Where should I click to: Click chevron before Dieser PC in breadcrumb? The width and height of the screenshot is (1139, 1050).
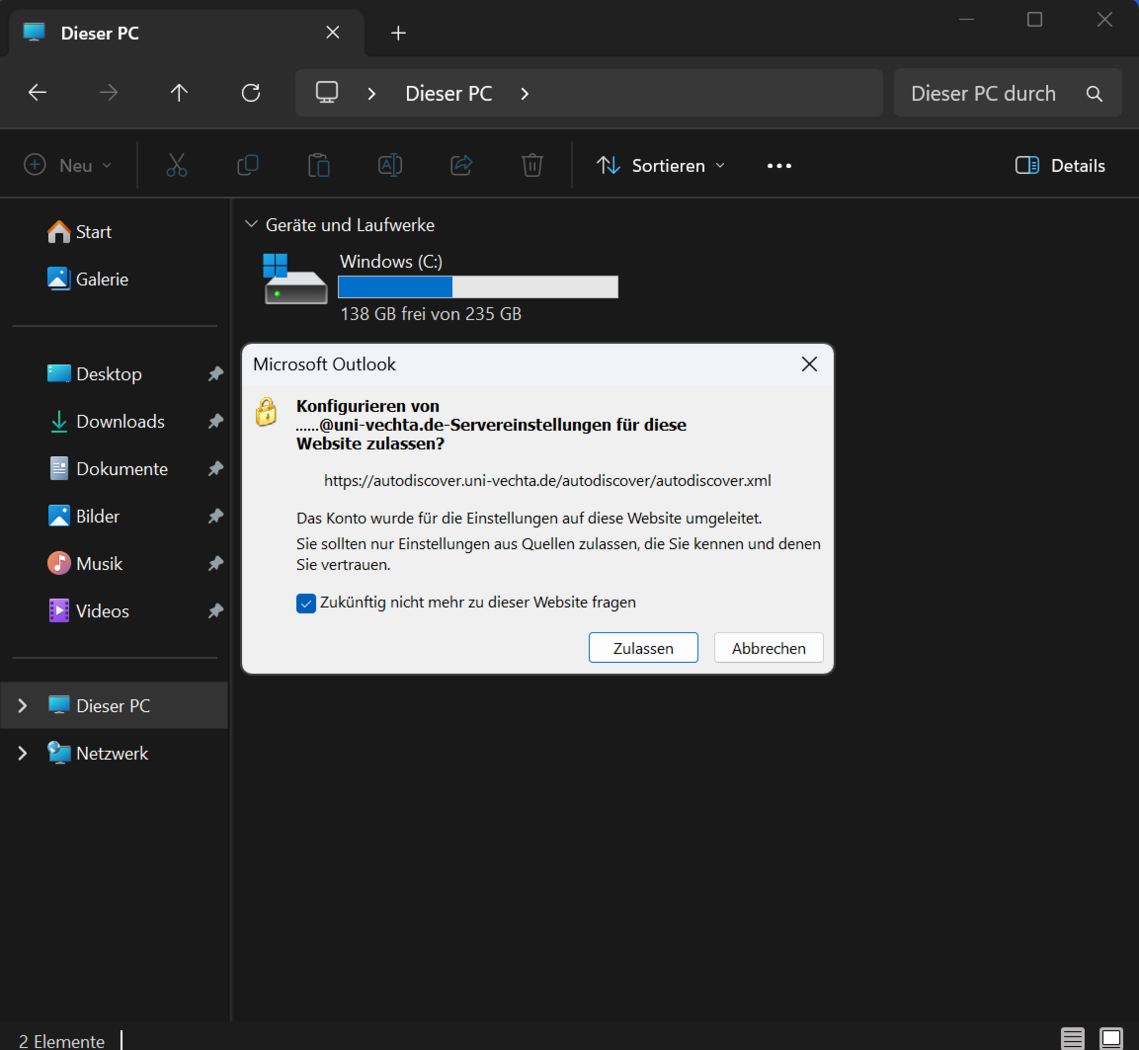point(372,94)
